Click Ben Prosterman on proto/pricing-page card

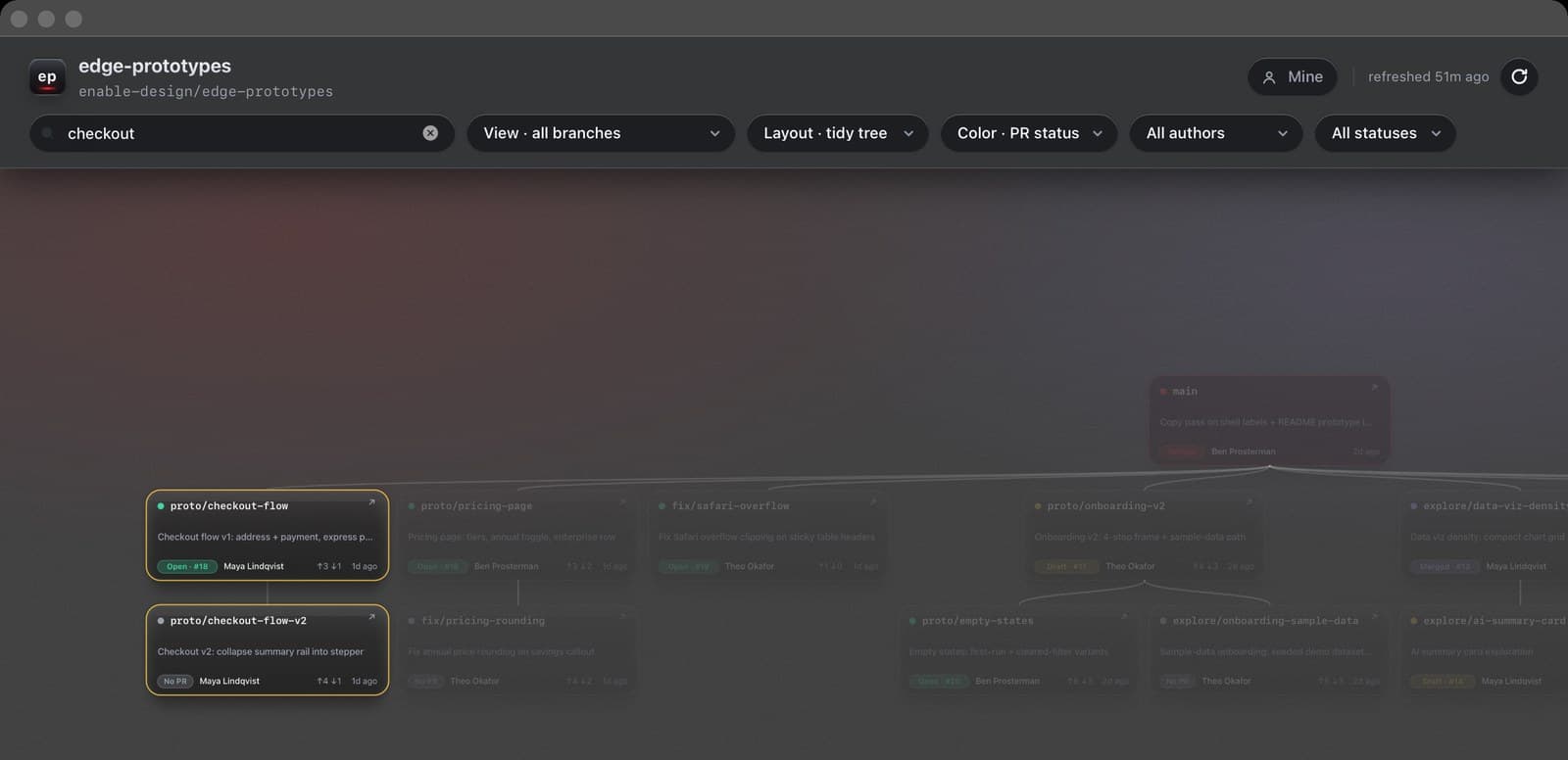(506, 566)
